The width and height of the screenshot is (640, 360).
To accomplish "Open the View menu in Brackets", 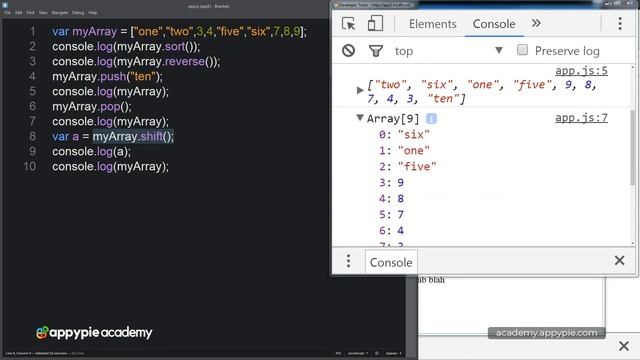I will click(x=43, y=13).
